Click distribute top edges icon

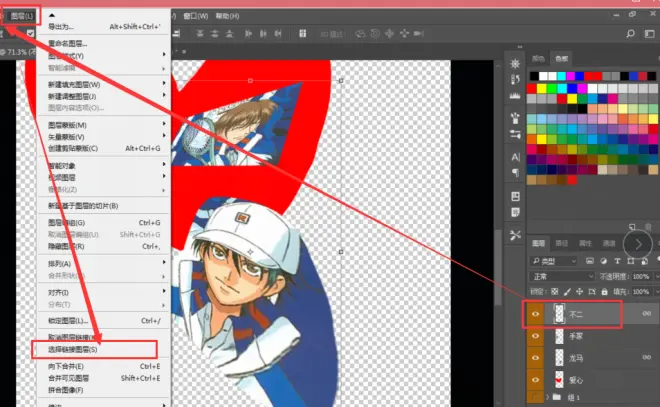coord(200,34)
